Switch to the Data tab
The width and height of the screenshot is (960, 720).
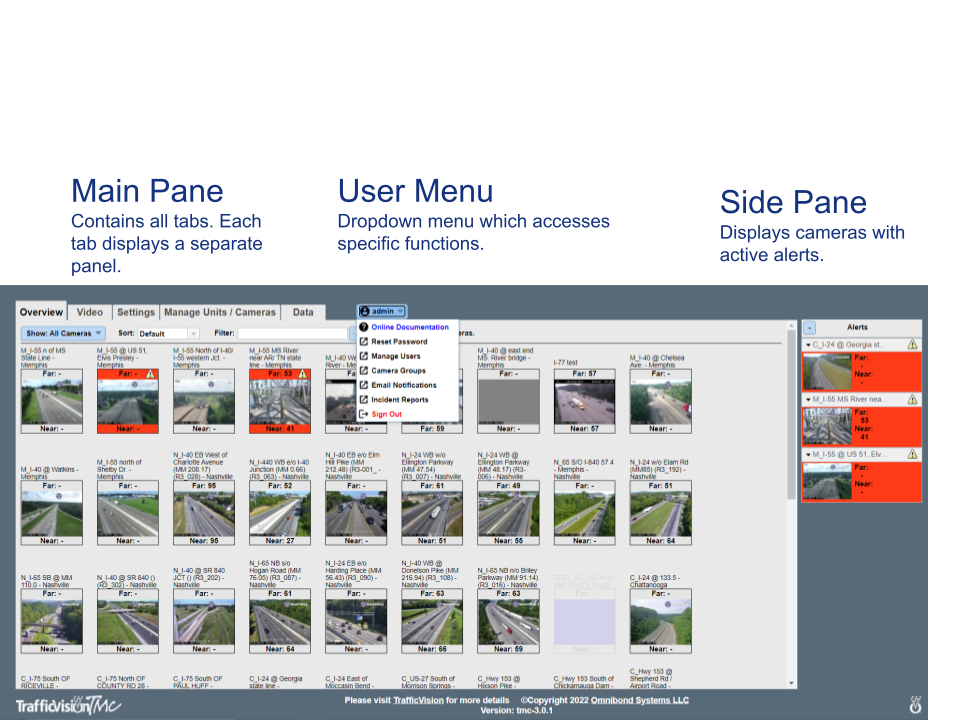303,312
